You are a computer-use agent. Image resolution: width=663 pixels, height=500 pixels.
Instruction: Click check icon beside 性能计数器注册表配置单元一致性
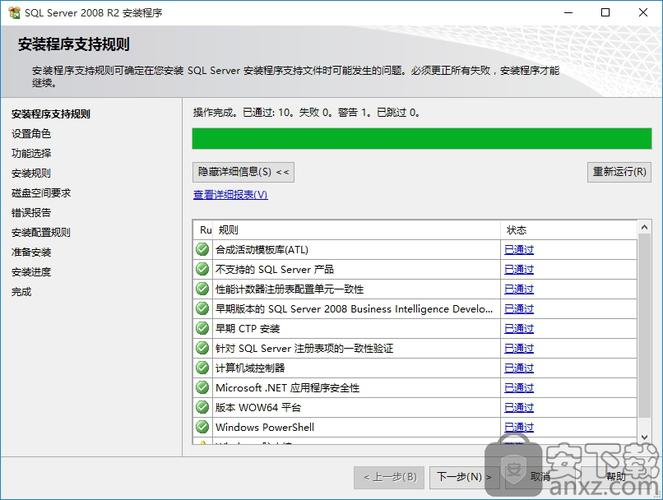(x=203, y=289)
